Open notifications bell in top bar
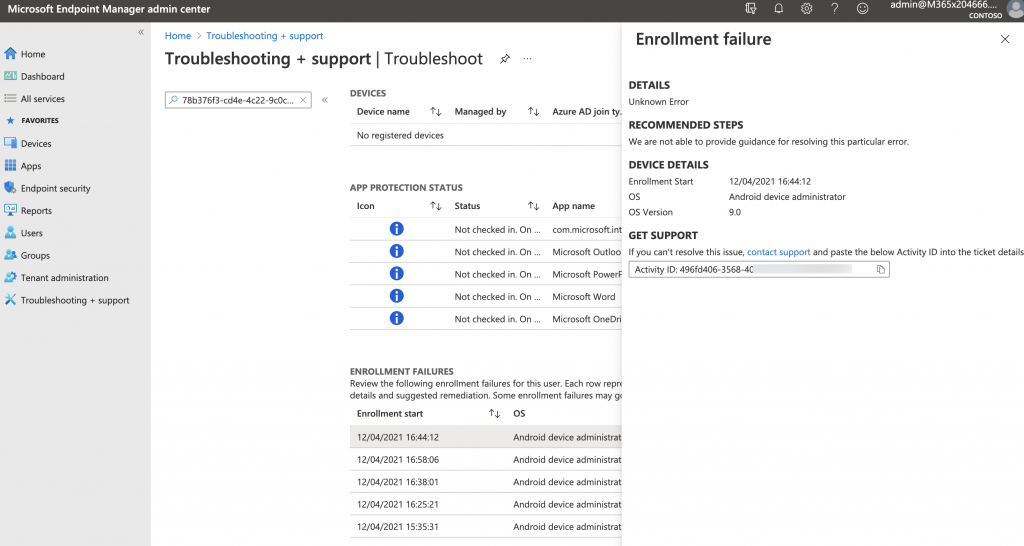This screenshot has width=1024, height=546. tap(778, 8)
